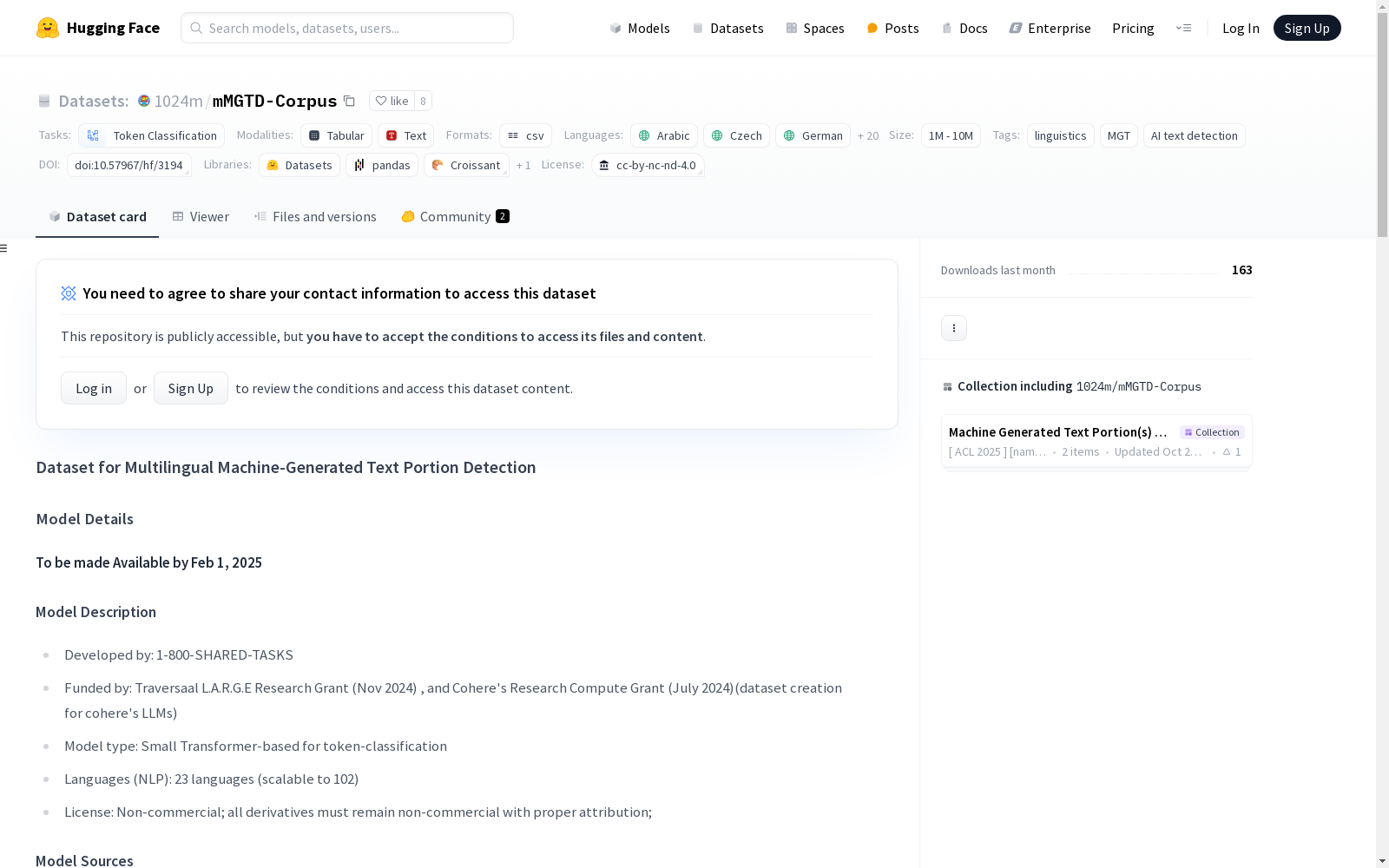The height and width of the screenshot is (868, 1389).
Task: Click the 'Languages (NLP): 23 languages' line
Action: point(211,779)
